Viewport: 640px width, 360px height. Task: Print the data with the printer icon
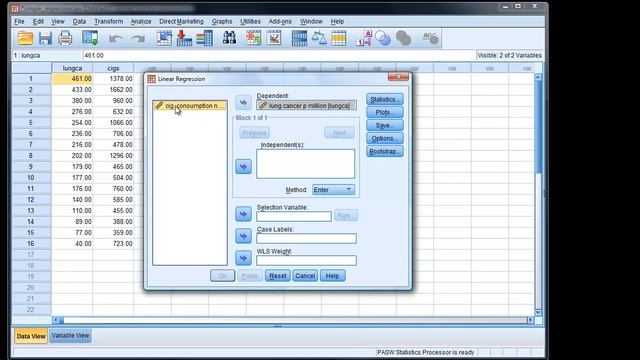click(x=65, y=38)
